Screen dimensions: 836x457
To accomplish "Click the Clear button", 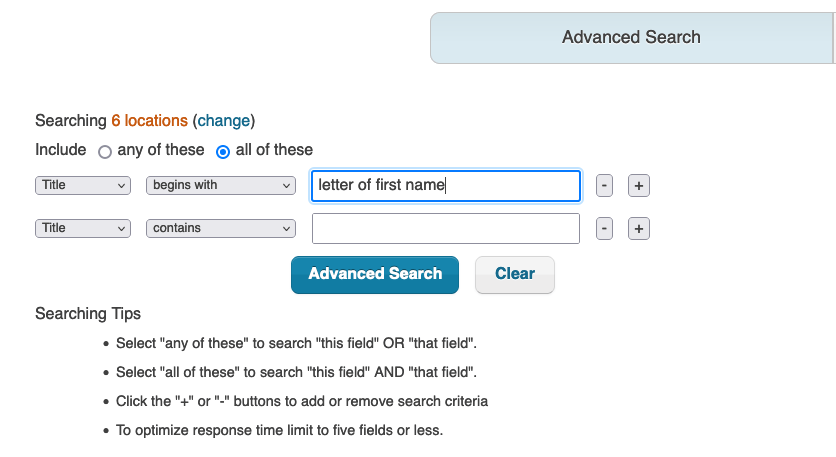I will click(515, 274).
